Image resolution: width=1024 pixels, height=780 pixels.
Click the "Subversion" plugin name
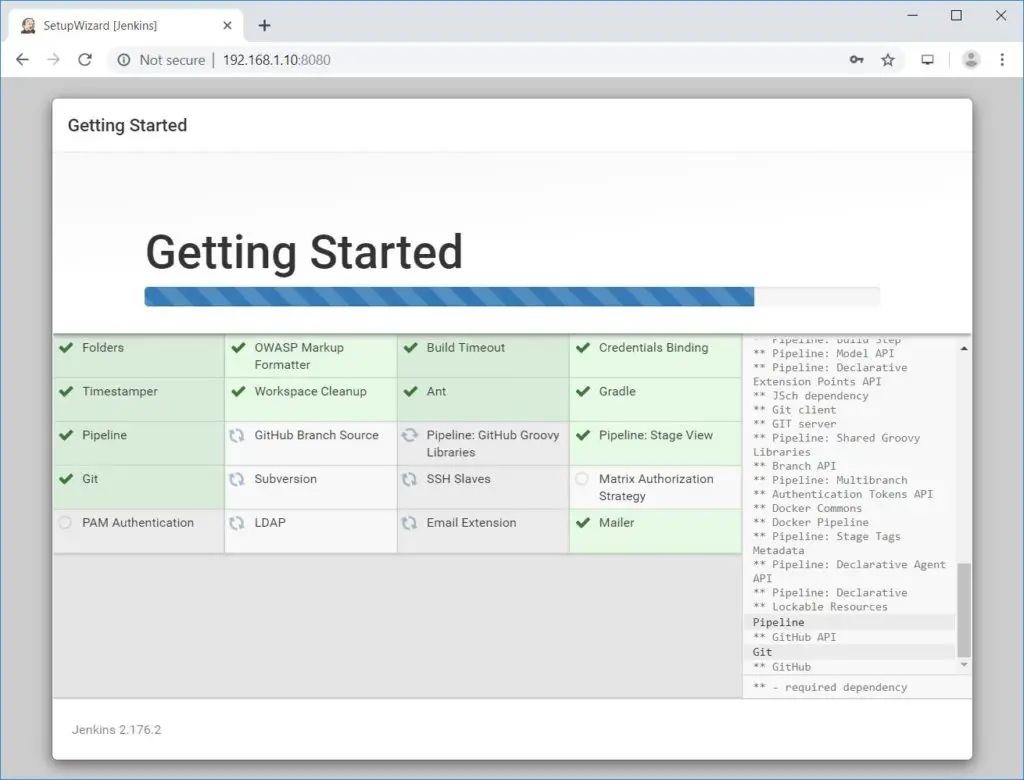[x=285, y=479]
